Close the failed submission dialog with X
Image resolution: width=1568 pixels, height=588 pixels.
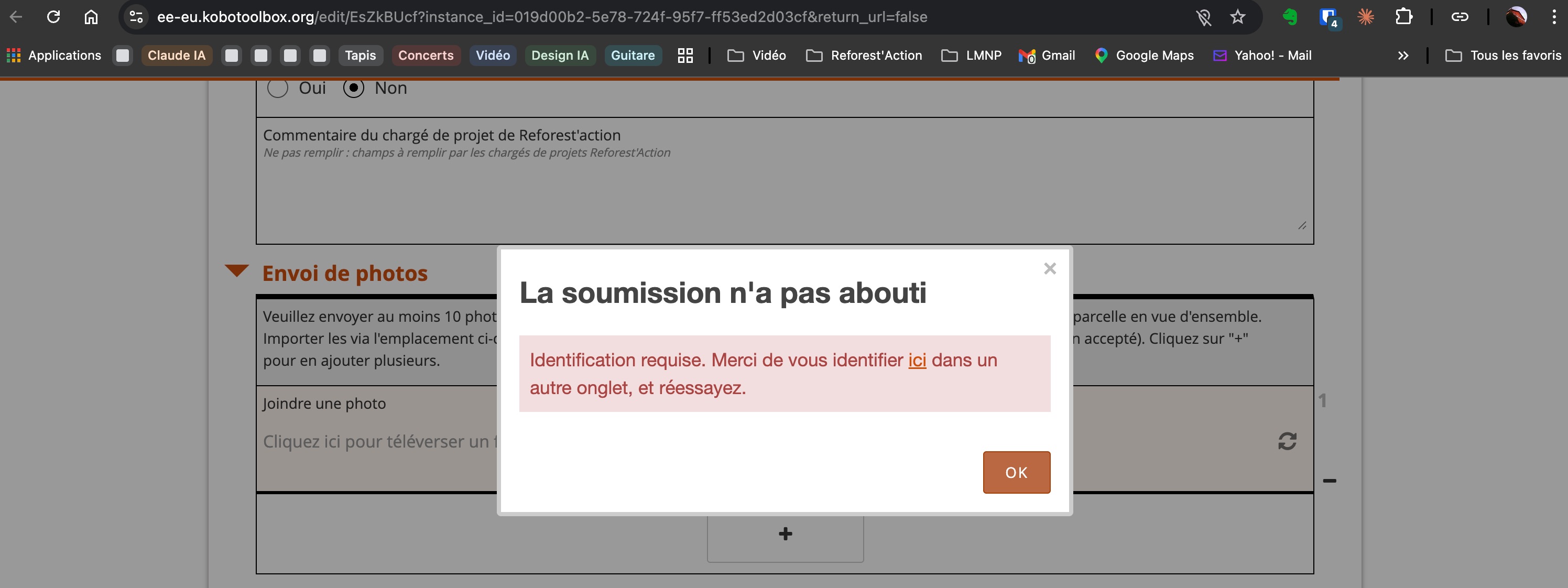pyautogui.click(x=1049, y=268)
